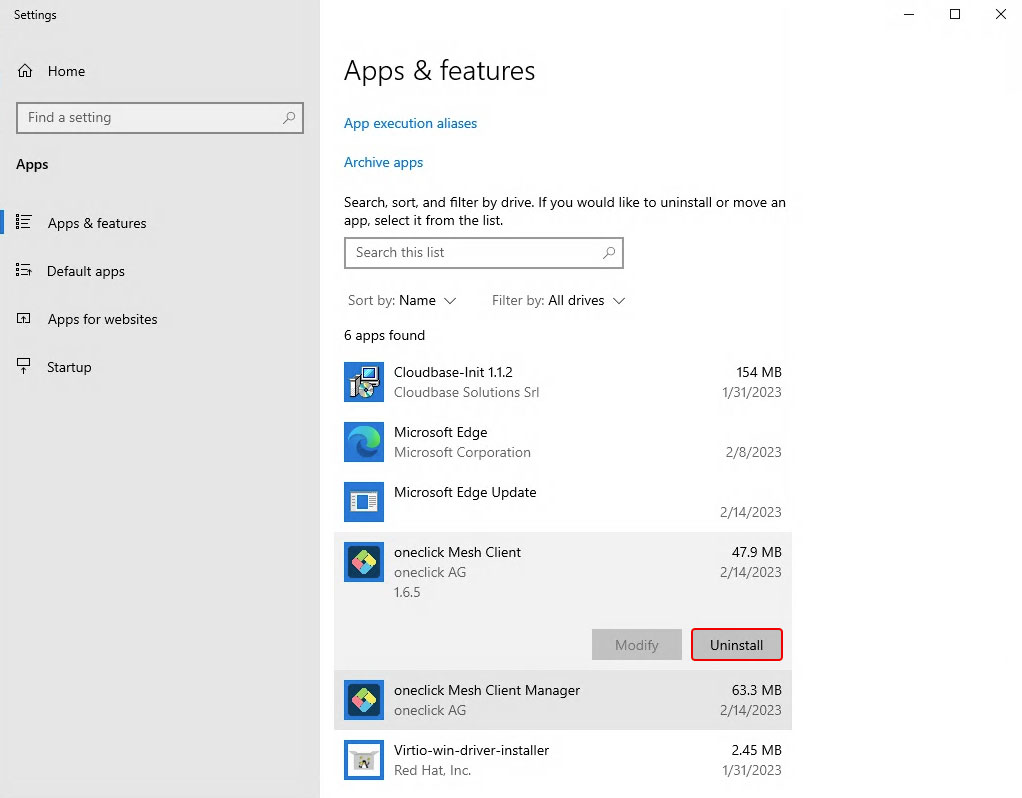The height and width of the screenshot is (798, 1022).
Task: Click the Virtio-win-driver-installer icon
Action: [x=364, y=760]
